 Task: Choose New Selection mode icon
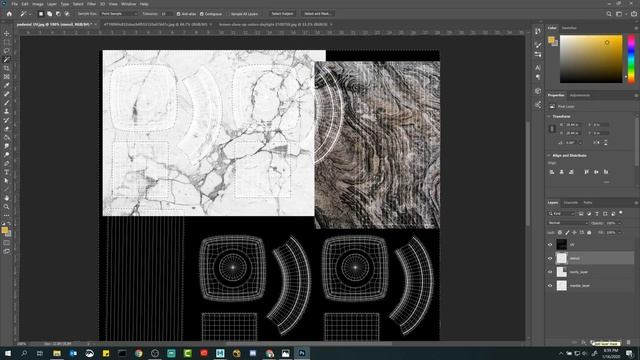[x=41, y=14]
